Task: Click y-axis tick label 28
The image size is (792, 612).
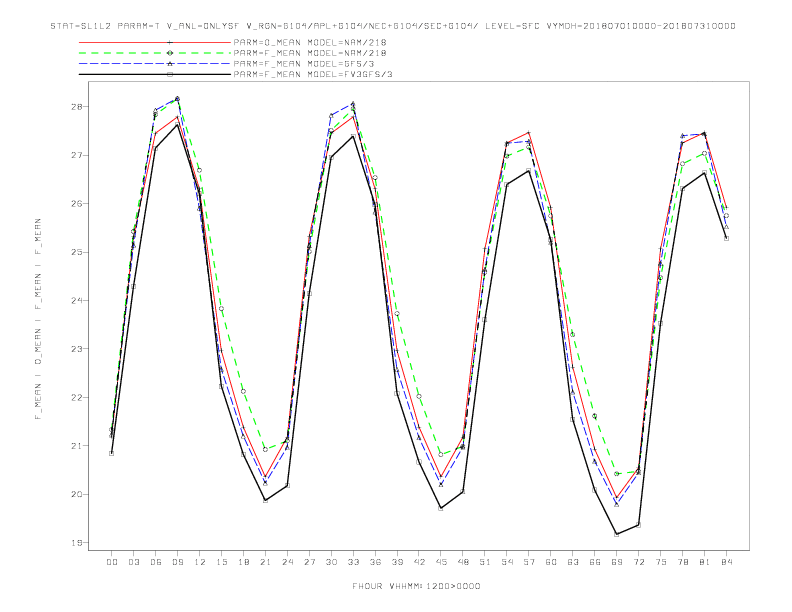Action: (77, 107)
